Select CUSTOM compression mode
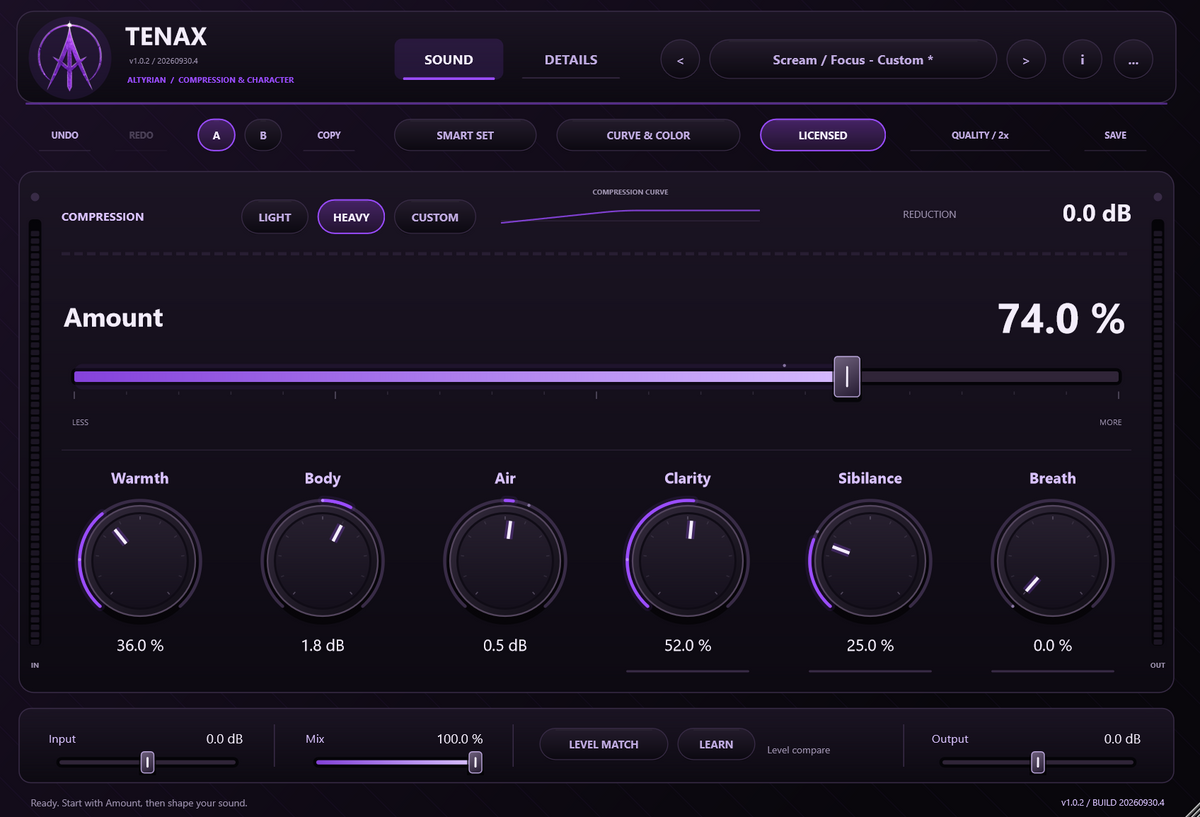 point(435,217)
